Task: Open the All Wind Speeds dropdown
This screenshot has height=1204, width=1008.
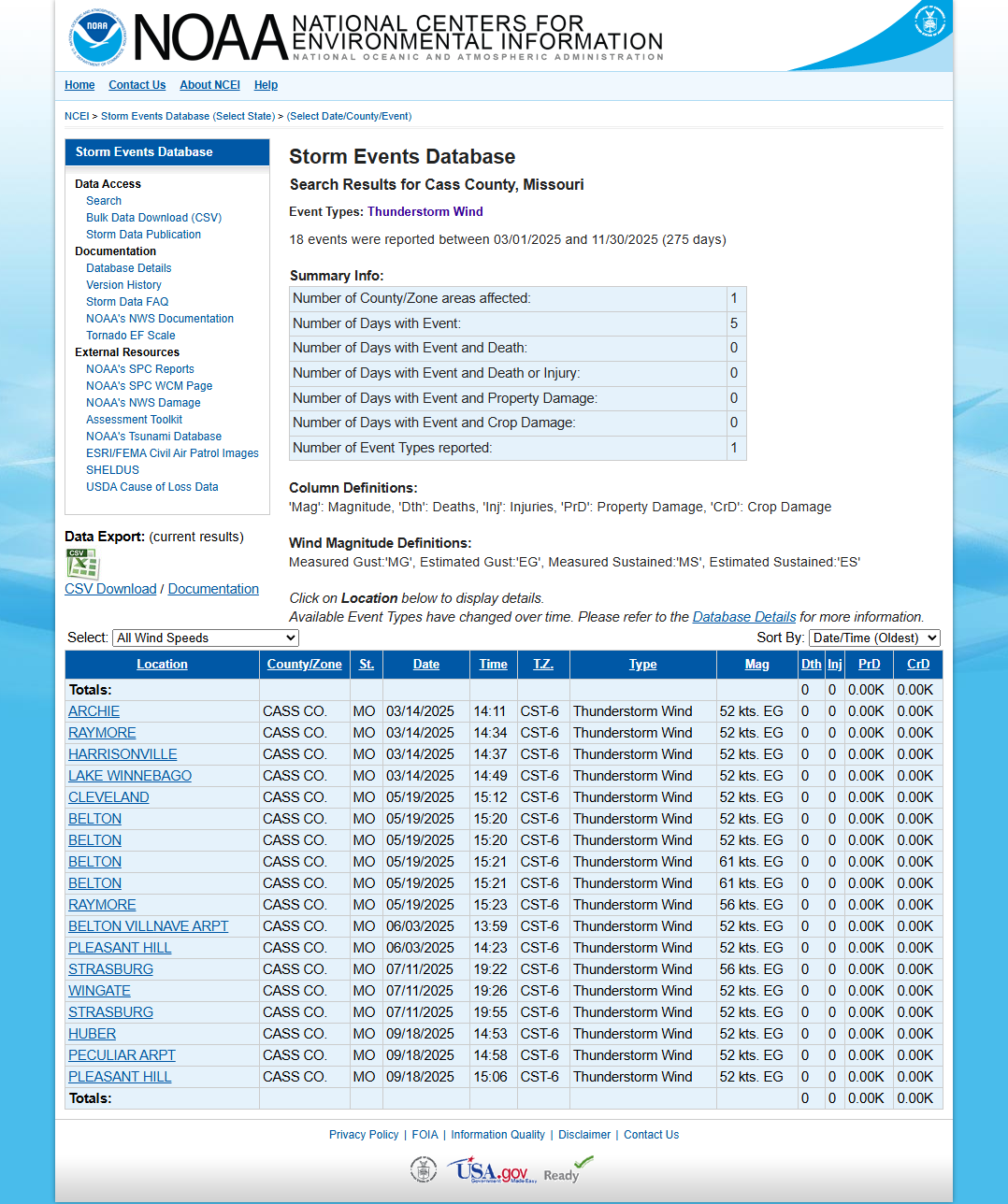Action: click(x=206, y=638)
